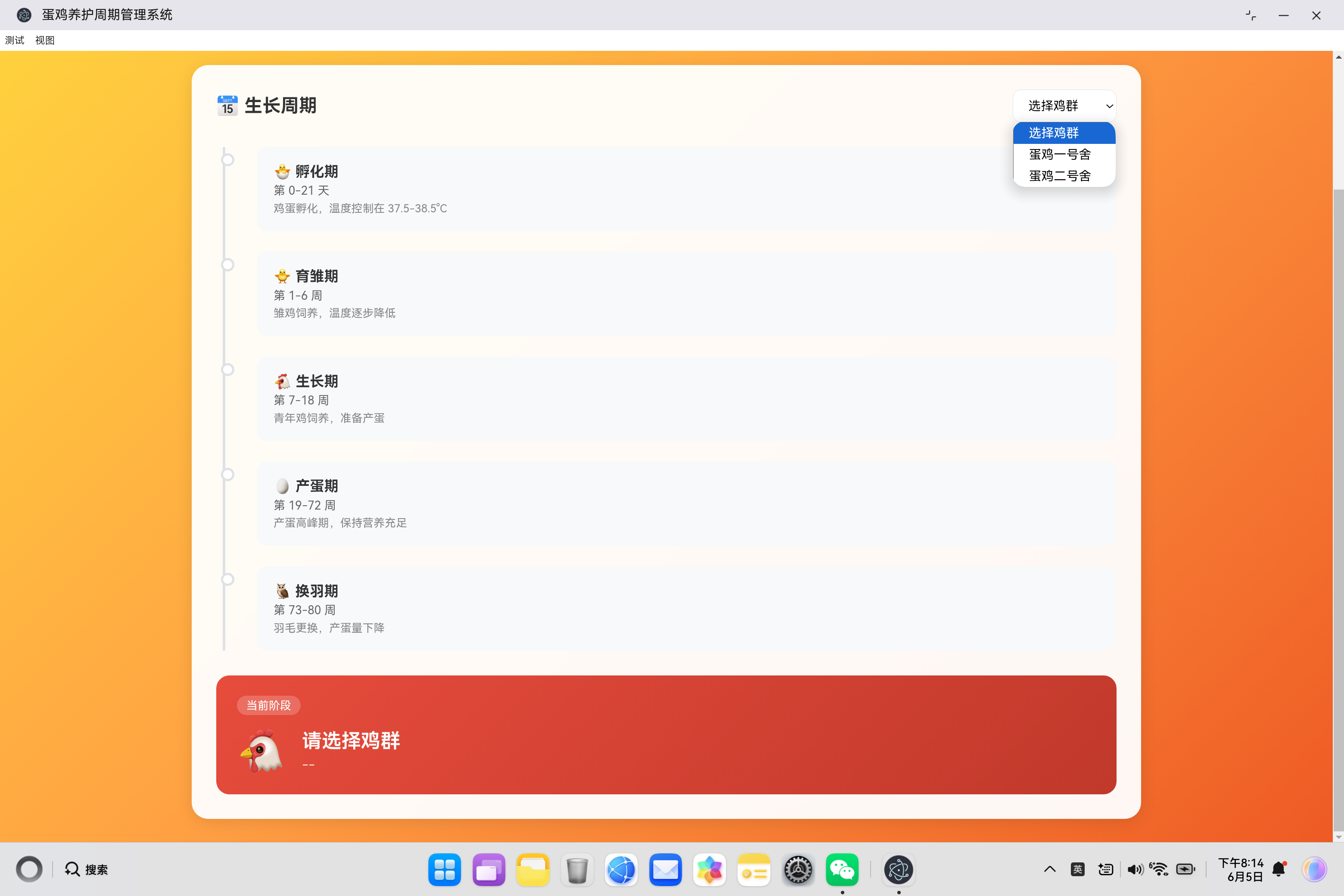
Task: Click 羽毛更换，产蛋量下降 description
Action: (329, 628)
